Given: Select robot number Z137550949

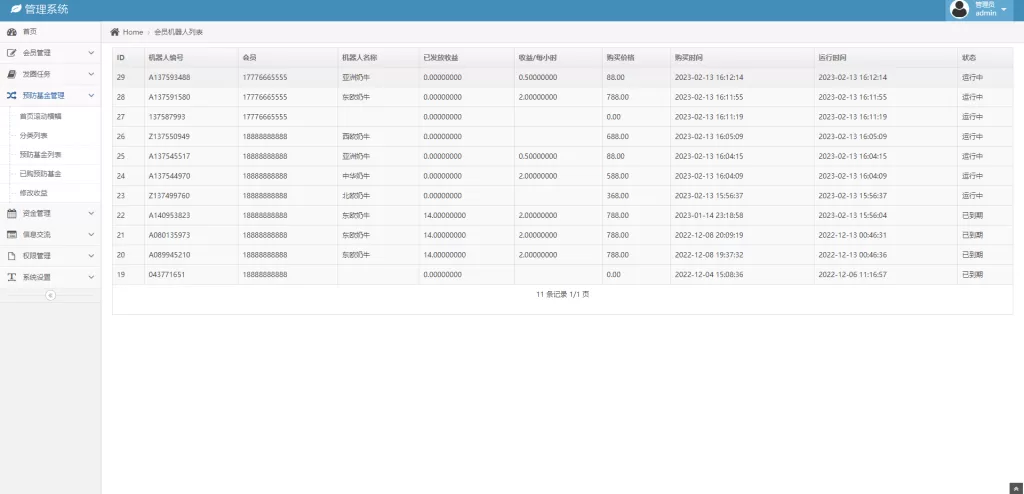Looking at the screenshot, I should [169, 137].
